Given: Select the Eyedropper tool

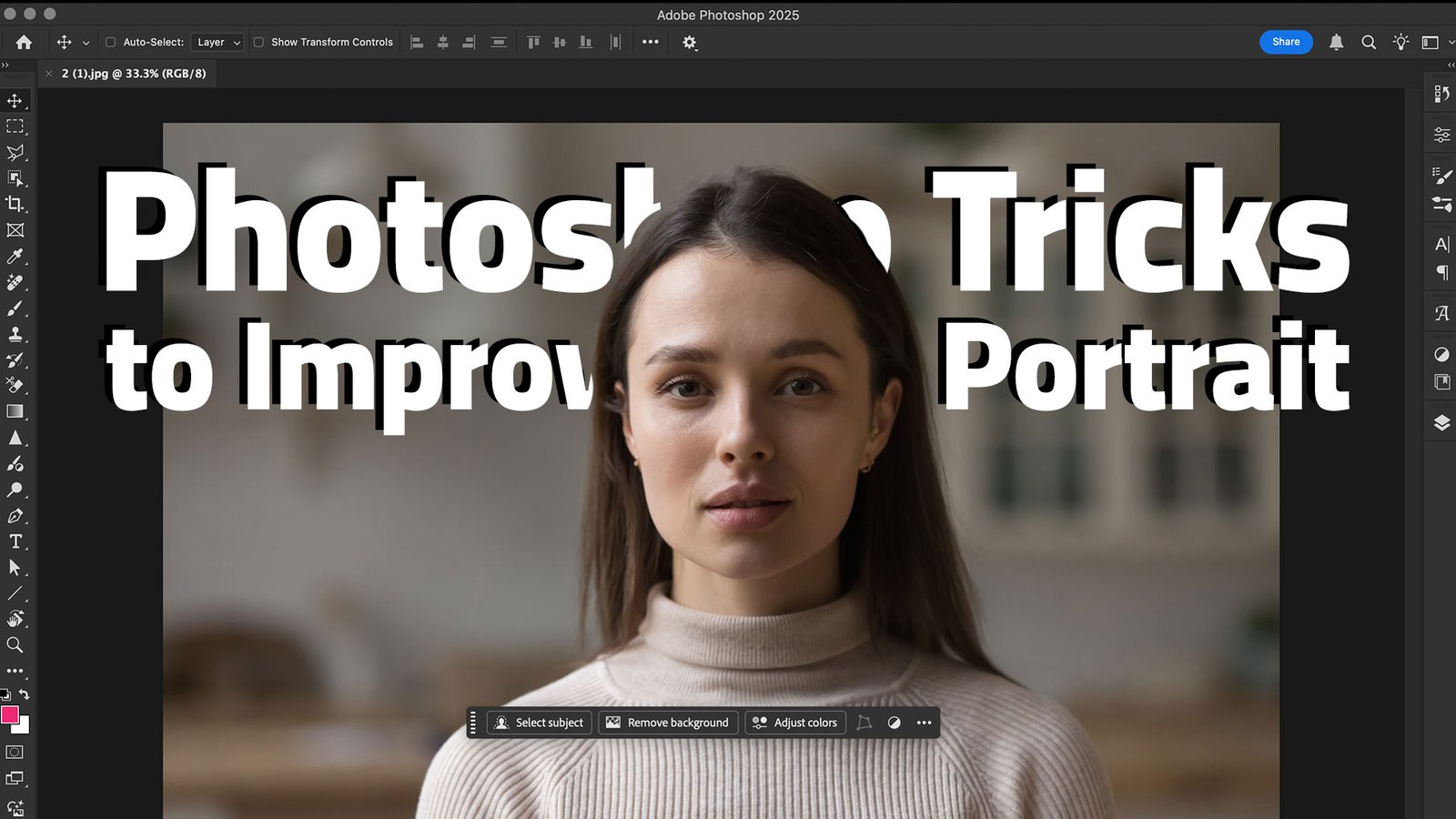Looking at the screenshot, I should click(15, 257).
